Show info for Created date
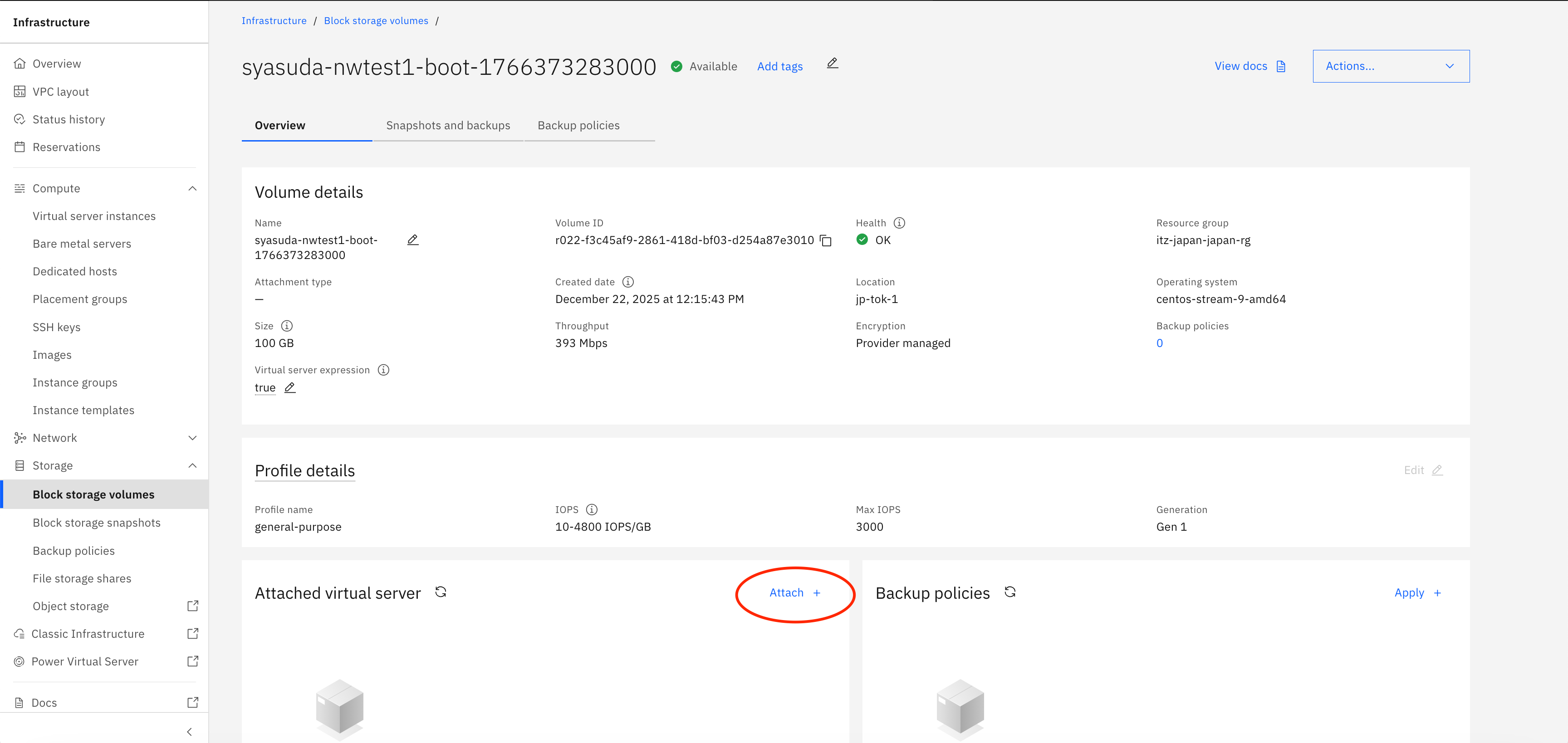Viewport: 1568px width, 743px height. coord(627,282)
